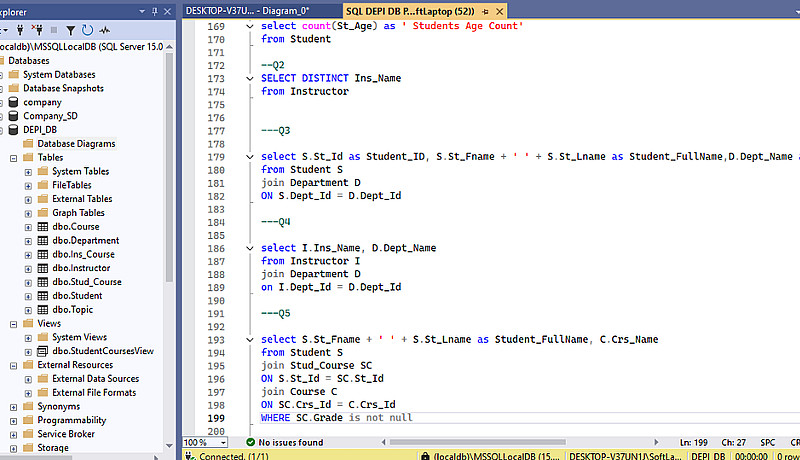Close the SQL DEPI DB query tab
The width and height of the screenshot is (800, 460).
point(500,11)
